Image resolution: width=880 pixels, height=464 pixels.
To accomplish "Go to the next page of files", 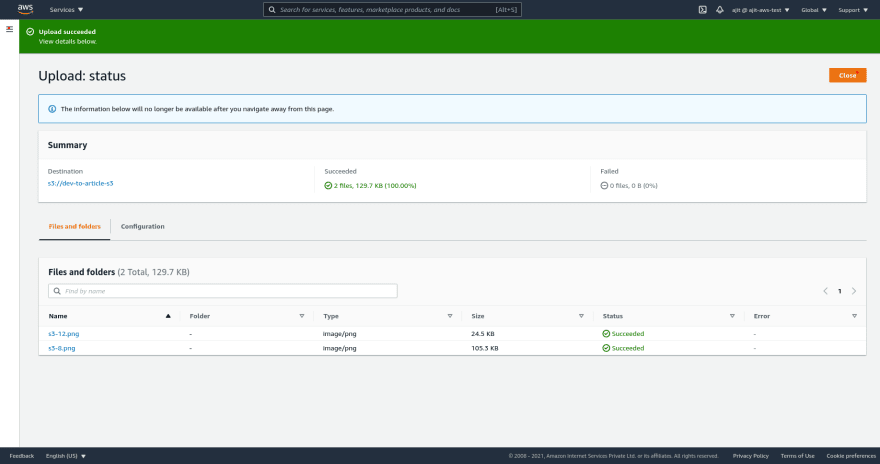I will 854,291.
